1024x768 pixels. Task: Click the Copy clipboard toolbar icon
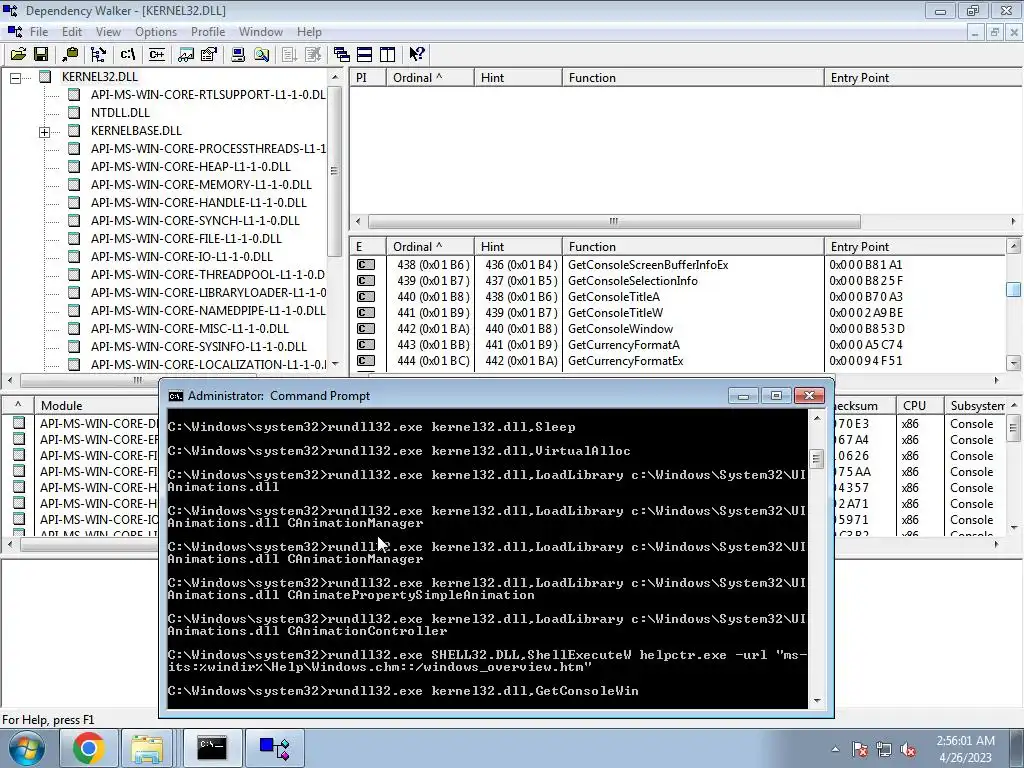click(70, 54)
